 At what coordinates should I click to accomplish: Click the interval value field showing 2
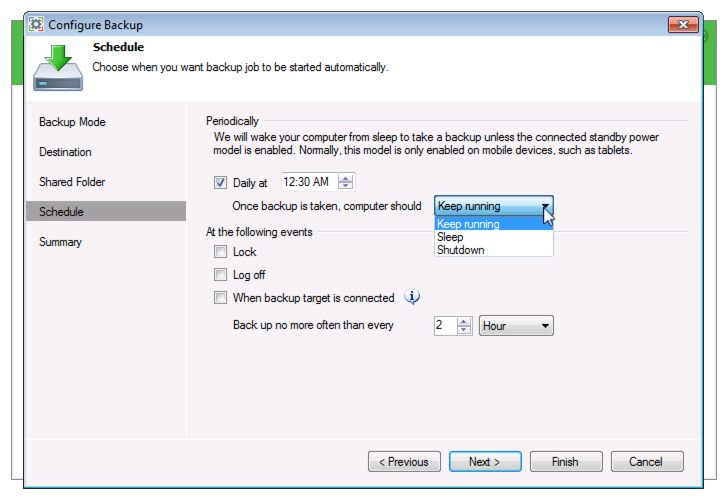(x=445, y=325)
